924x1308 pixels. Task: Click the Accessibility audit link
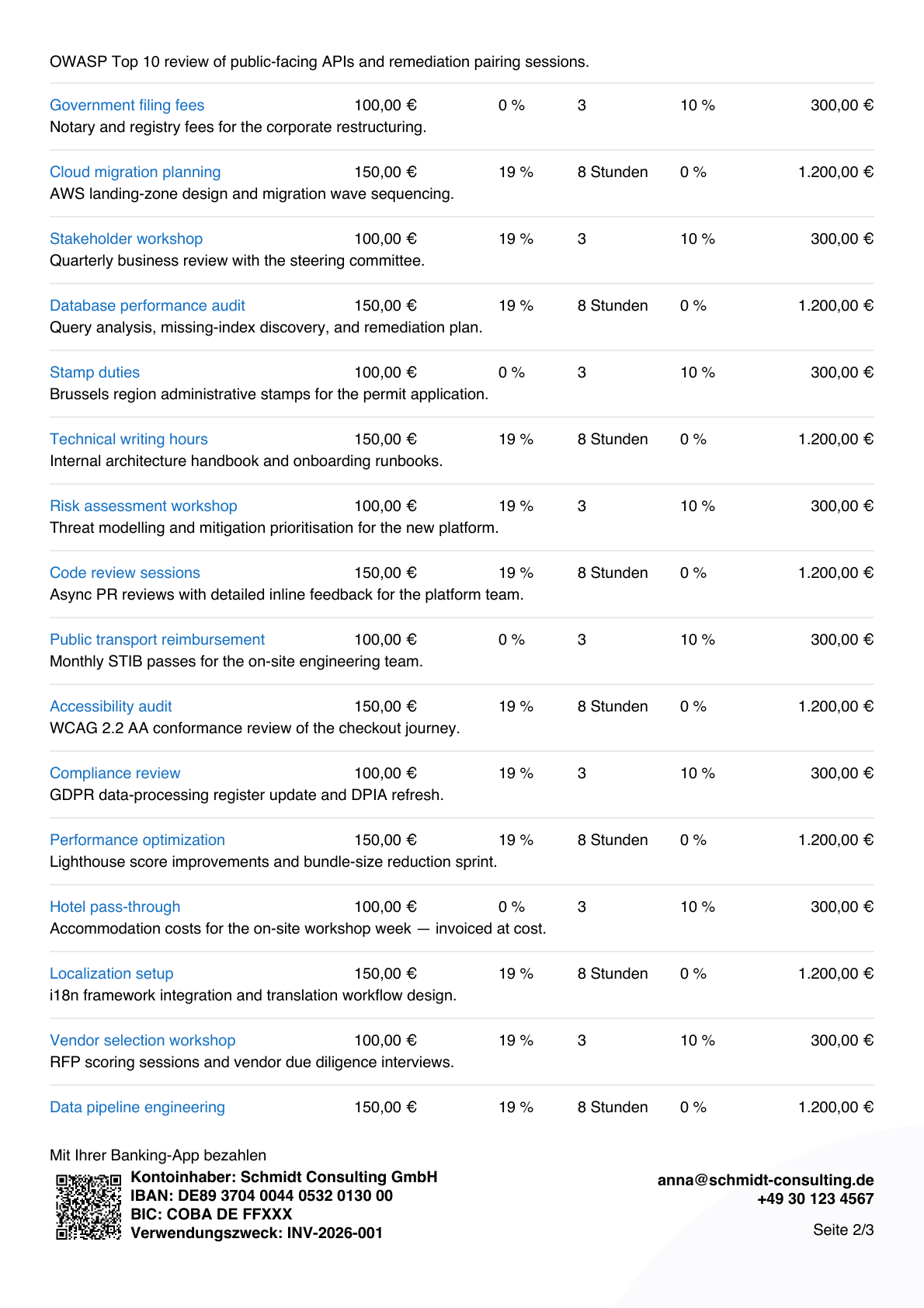point(111,706)
